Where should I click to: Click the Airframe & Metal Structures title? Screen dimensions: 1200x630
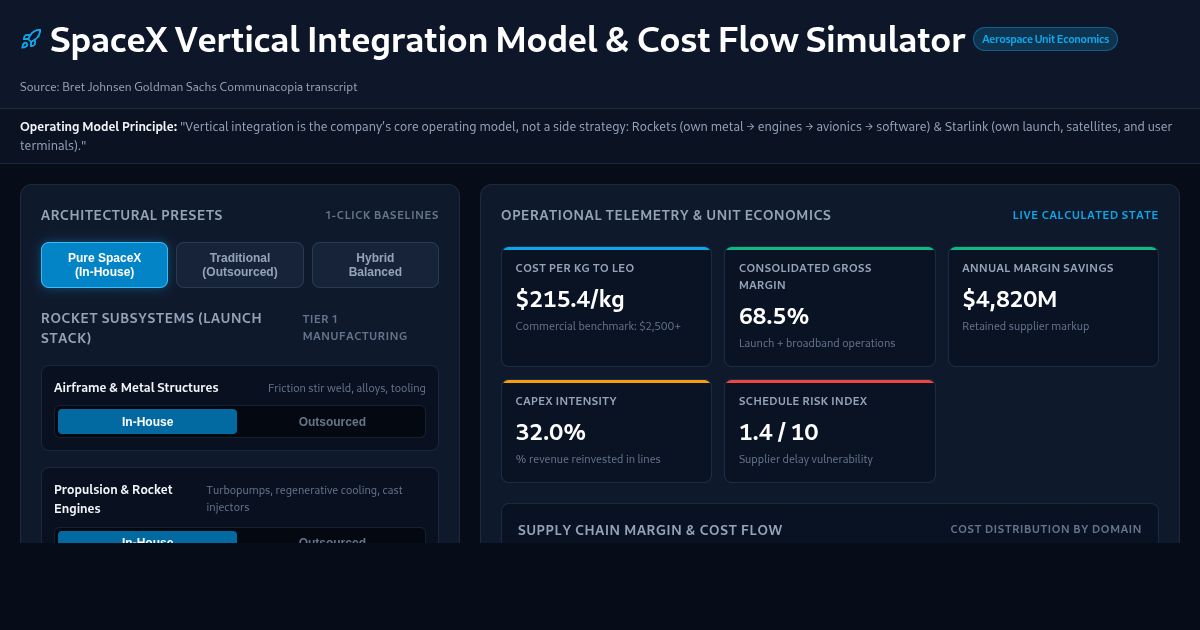coord(136,388)
